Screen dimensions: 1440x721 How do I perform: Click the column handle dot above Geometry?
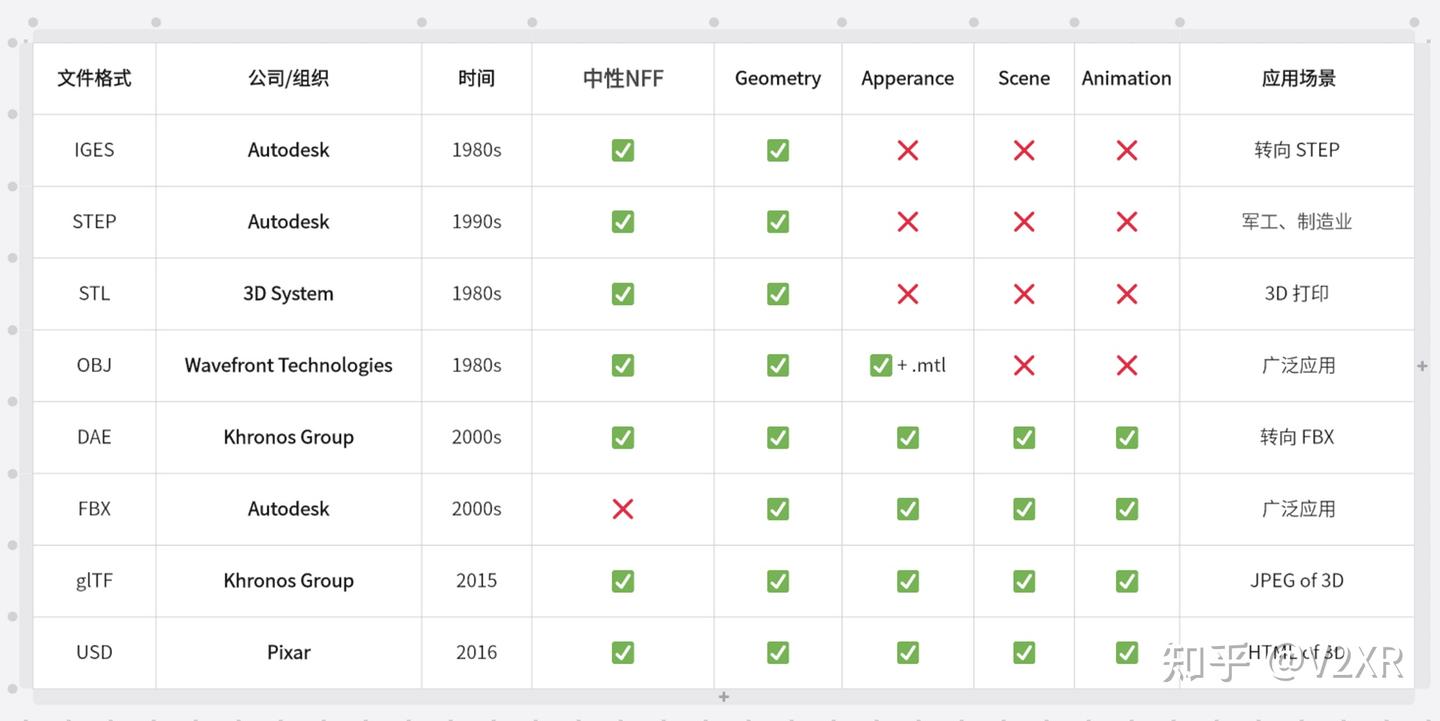click(x=714, y=22)
